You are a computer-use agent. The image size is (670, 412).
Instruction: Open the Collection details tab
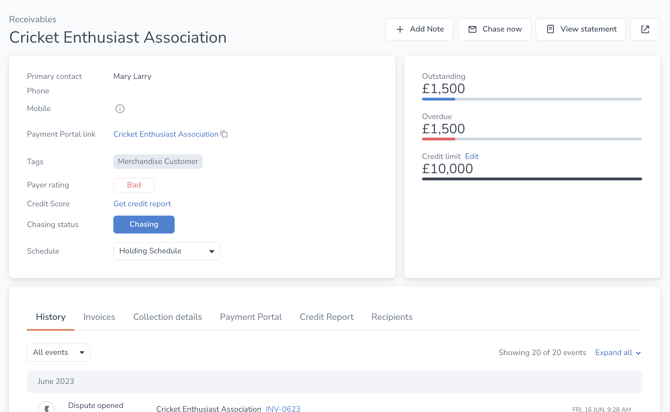click(167, 317)
